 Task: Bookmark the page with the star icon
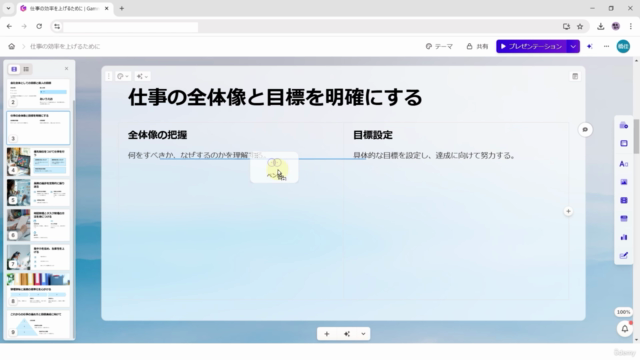tap(580, 27)
